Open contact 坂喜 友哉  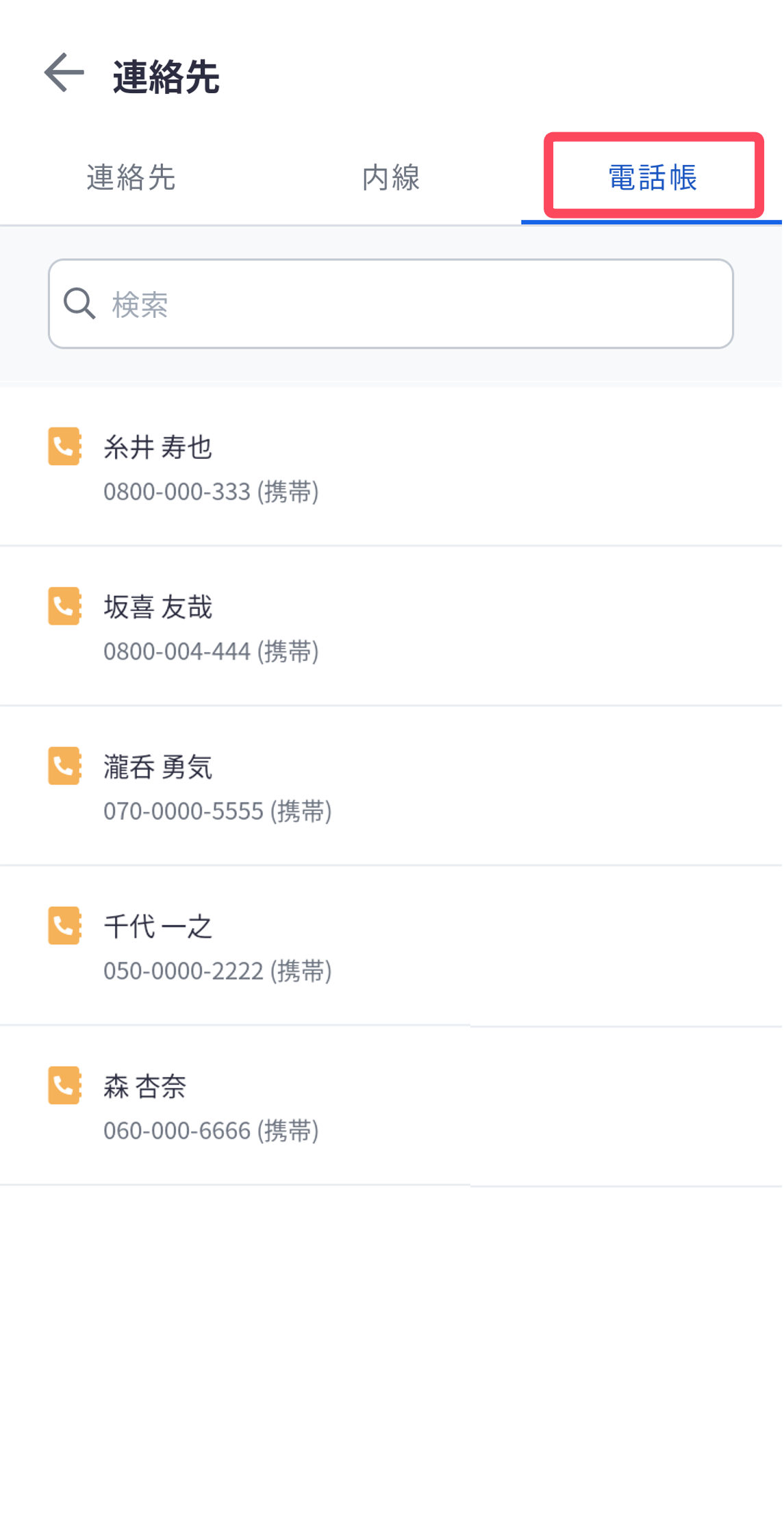pos(391,626)
